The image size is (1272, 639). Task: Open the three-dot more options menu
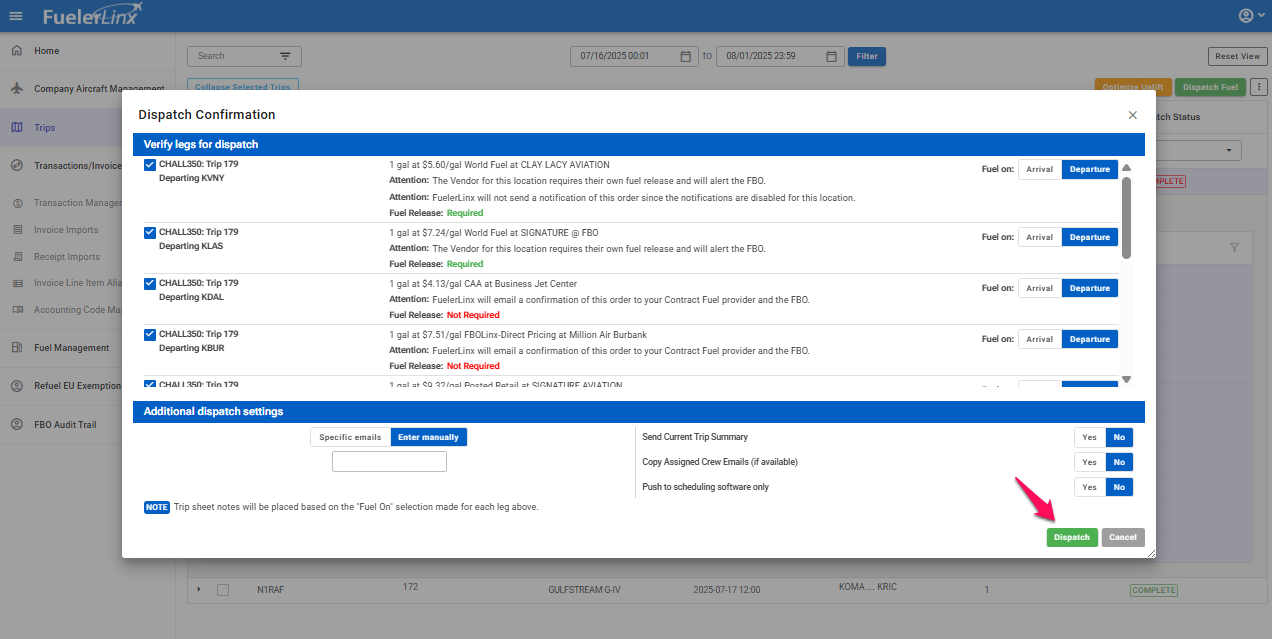1259,87
